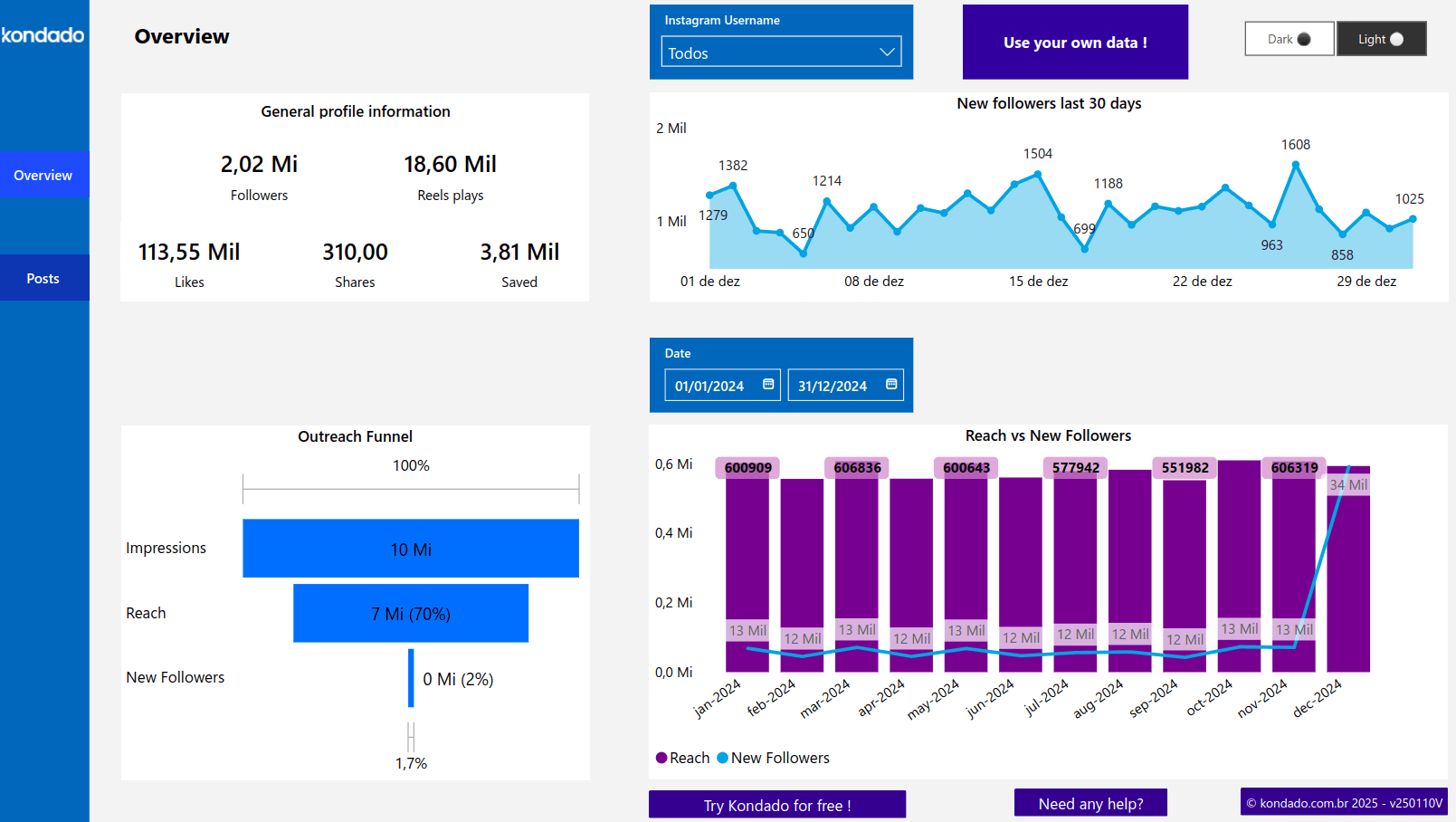
Task: Select the Overview page in the sidebar
Action: [x=43, y=175]
